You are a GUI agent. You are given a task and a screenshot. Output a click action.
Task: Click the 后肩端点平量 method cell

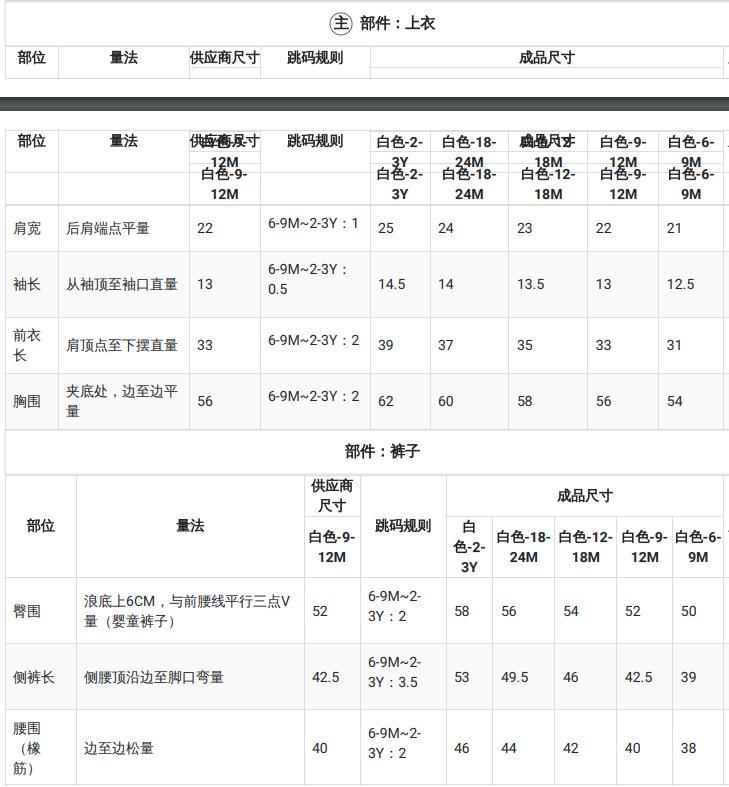pos(108,228)
